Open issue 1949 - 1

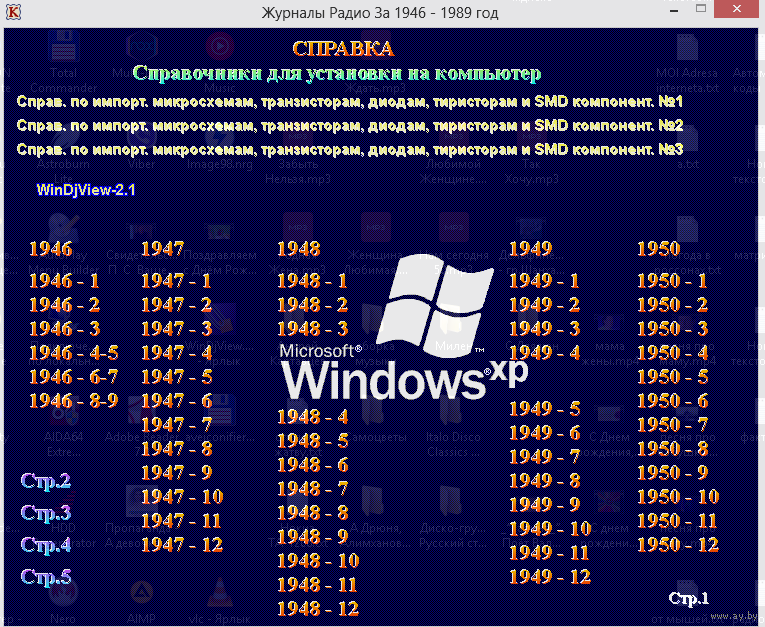[x=544, y=281]
